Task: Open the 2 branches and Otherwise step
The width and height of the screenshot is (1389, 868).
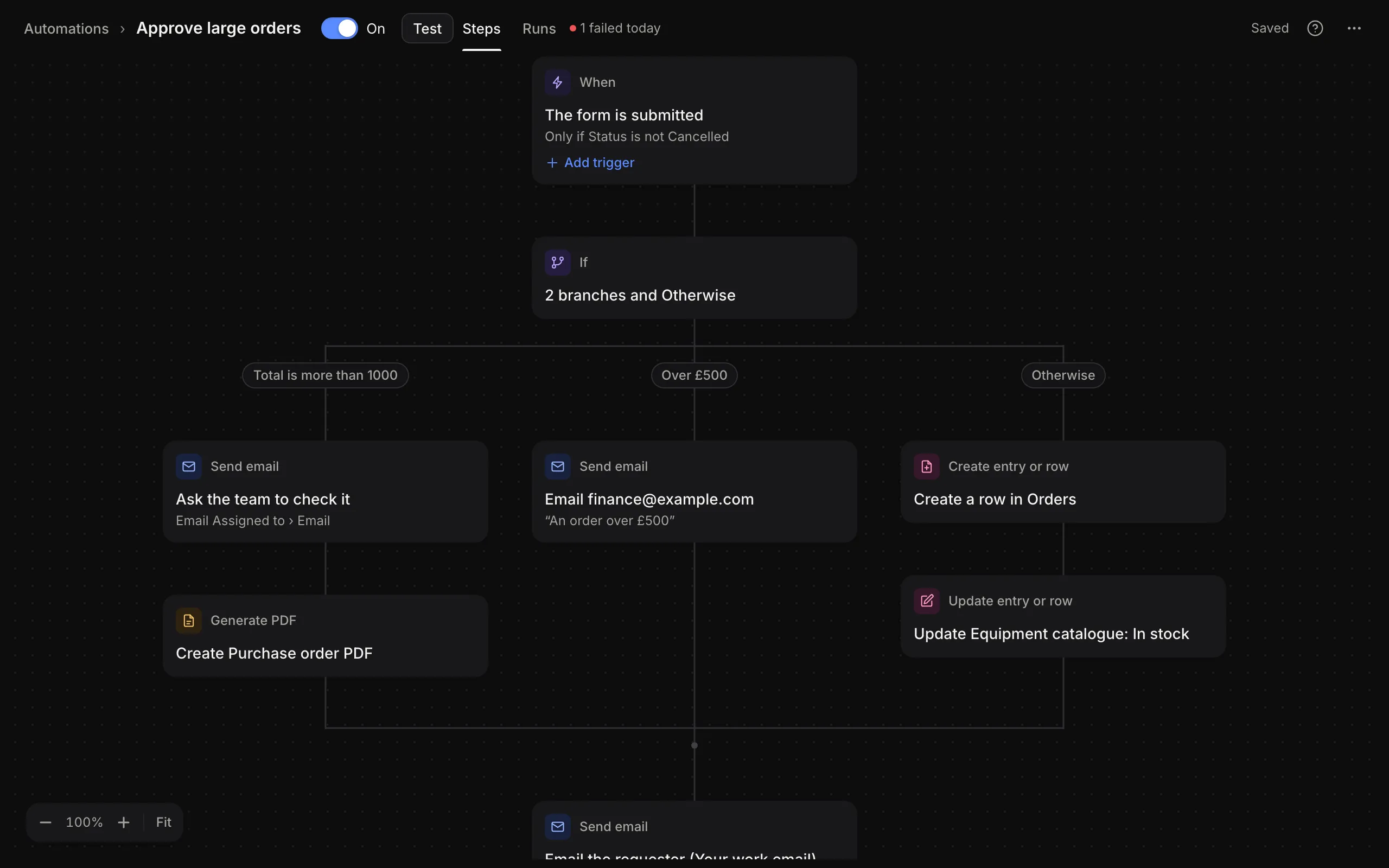Action: point(694,278)
